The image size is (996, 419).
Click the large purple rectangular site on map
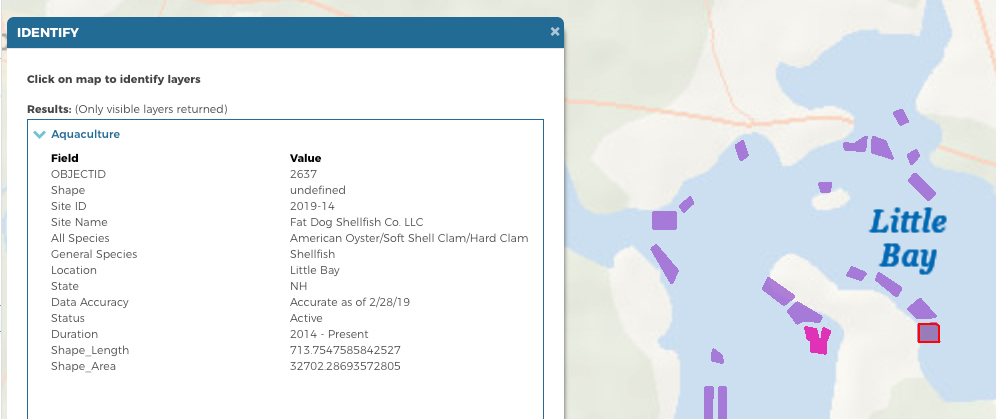coord(664,220)
